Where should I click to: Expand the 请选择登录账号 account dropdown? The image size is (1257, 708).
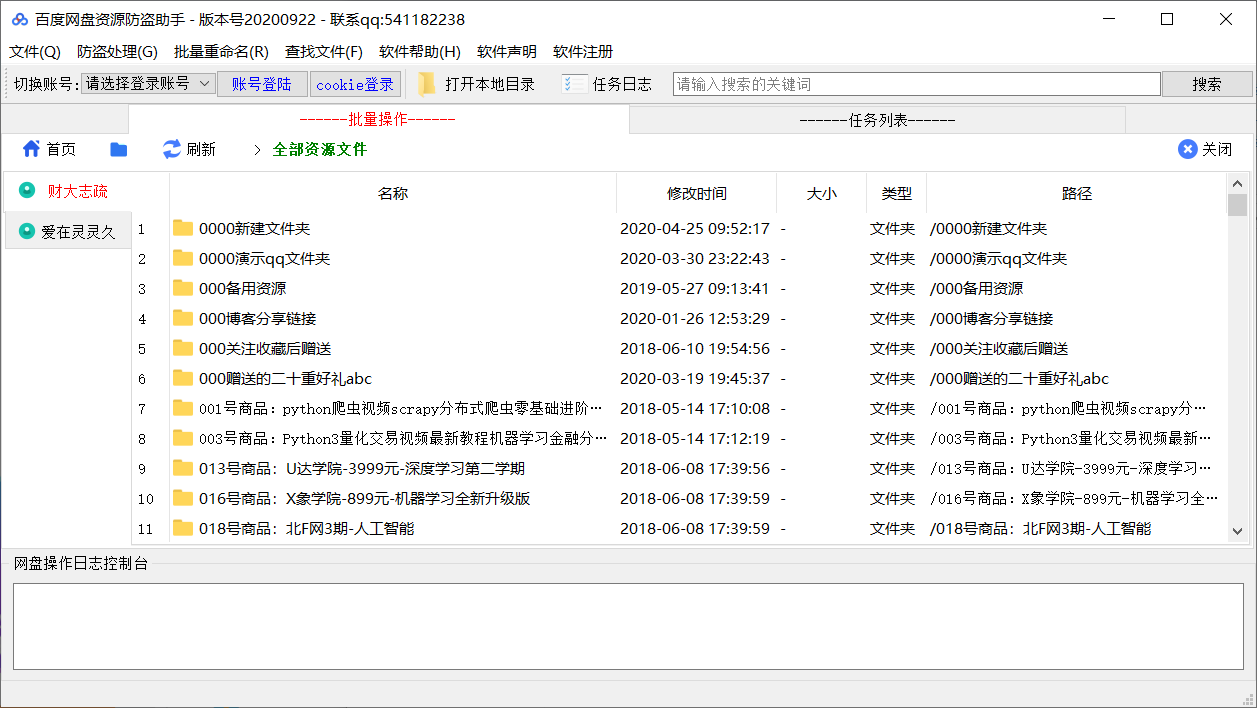pyautogui.click(x=204, y=84)
